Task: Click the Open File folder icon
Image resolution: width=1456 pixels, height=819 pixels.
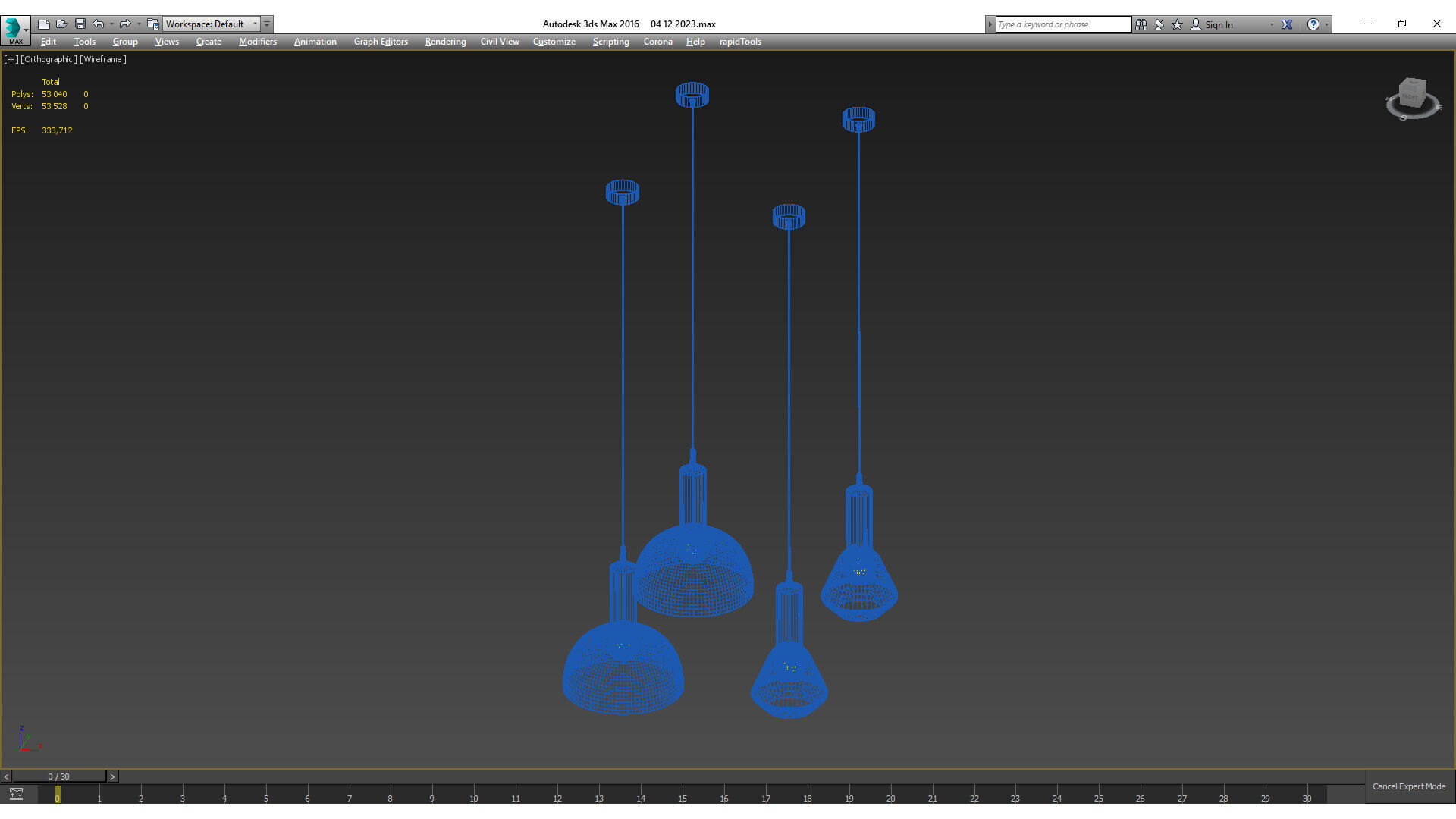Action: tap(62, 24)
